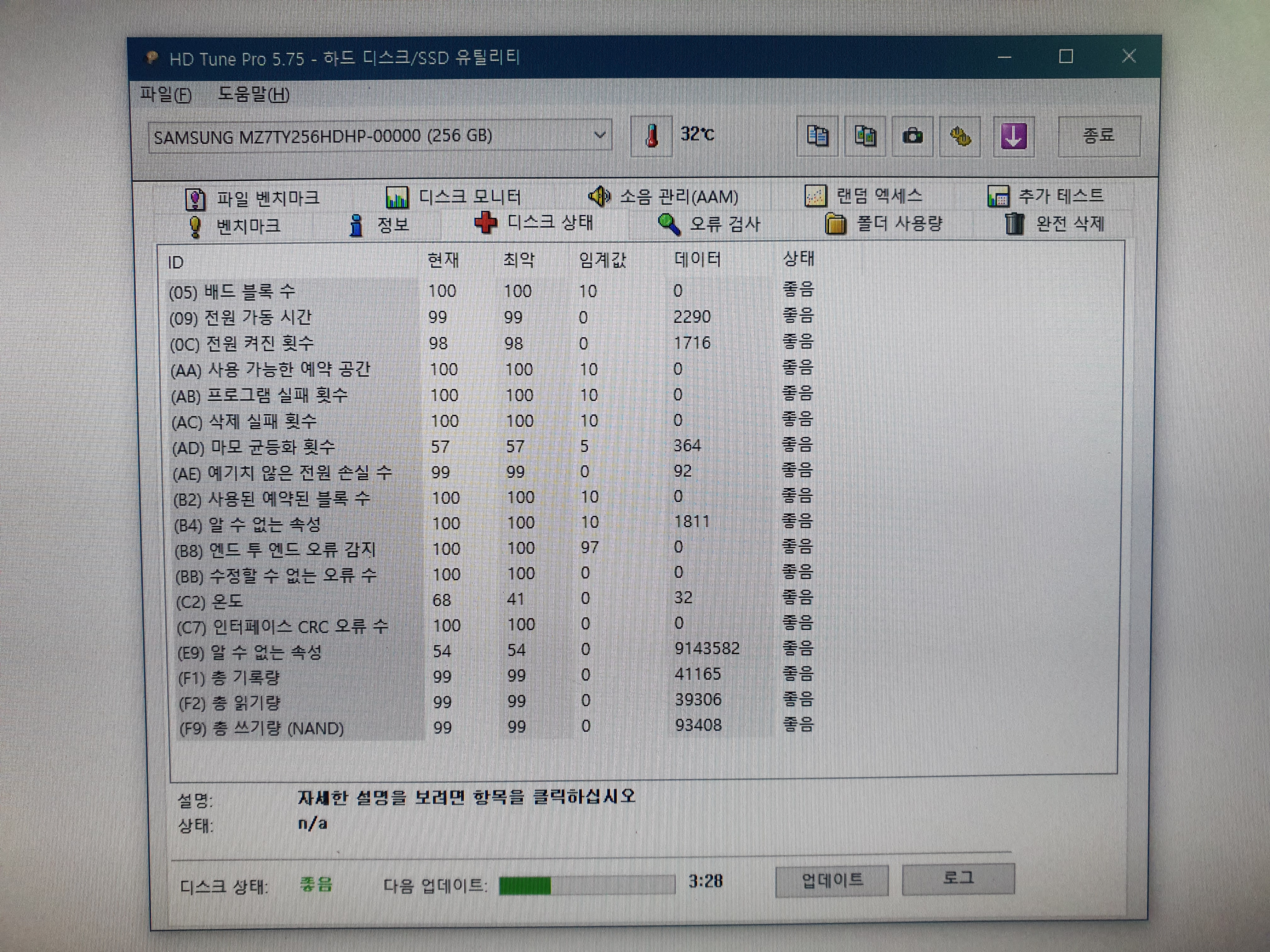Click the camera save screenshot icon
The height and width of the screenshot is (952, 1270).
pyautogui.click(x=913, y=136)
